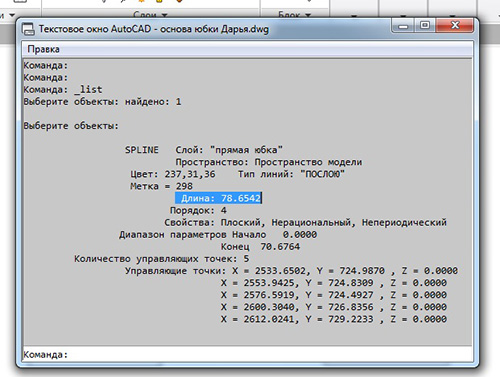Image resolution: width=500 pixels, height=377 pixels.
Task: Maximize the AutoCAD text window
Action: point(425,26)
